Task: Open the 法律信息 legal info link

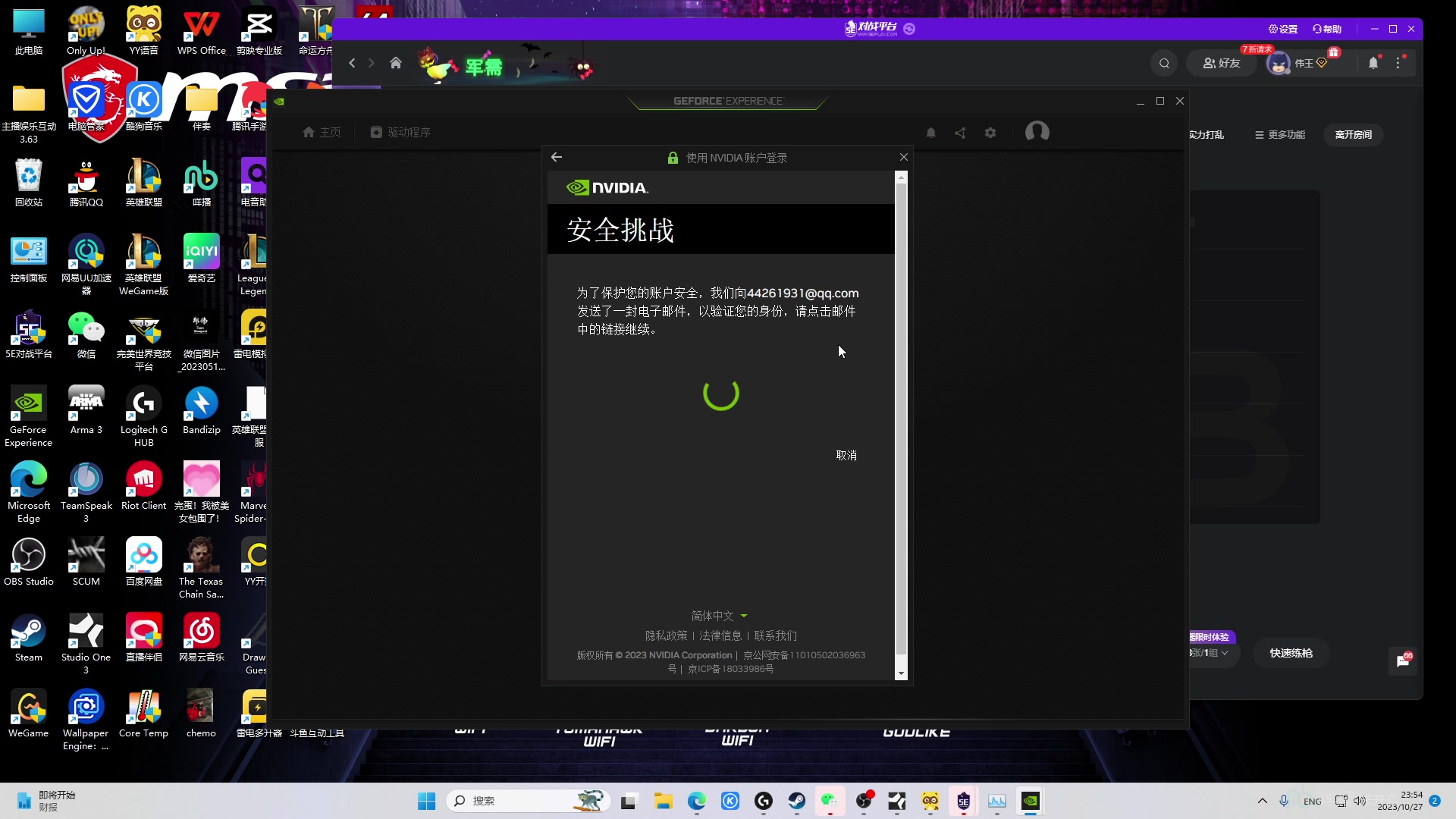Action: tap(720, 635)
